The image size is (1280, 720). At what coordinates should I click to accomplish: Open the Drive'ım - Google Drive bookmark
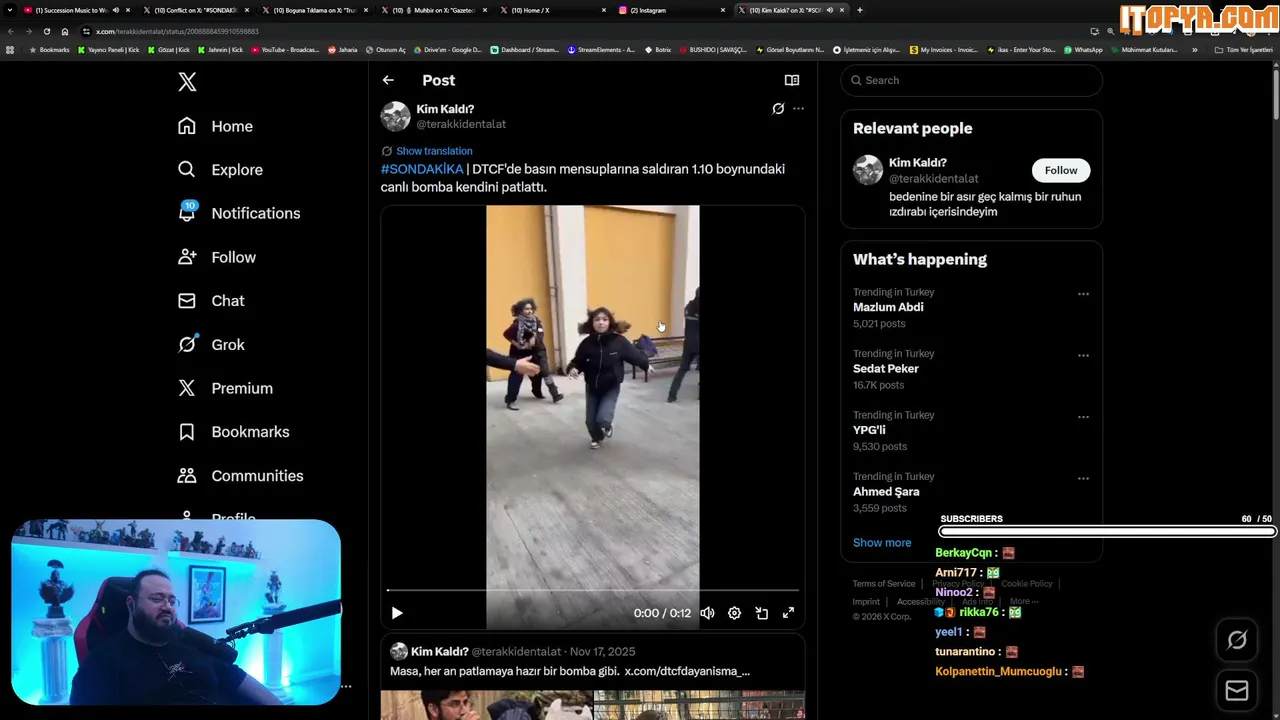(447, 50)
